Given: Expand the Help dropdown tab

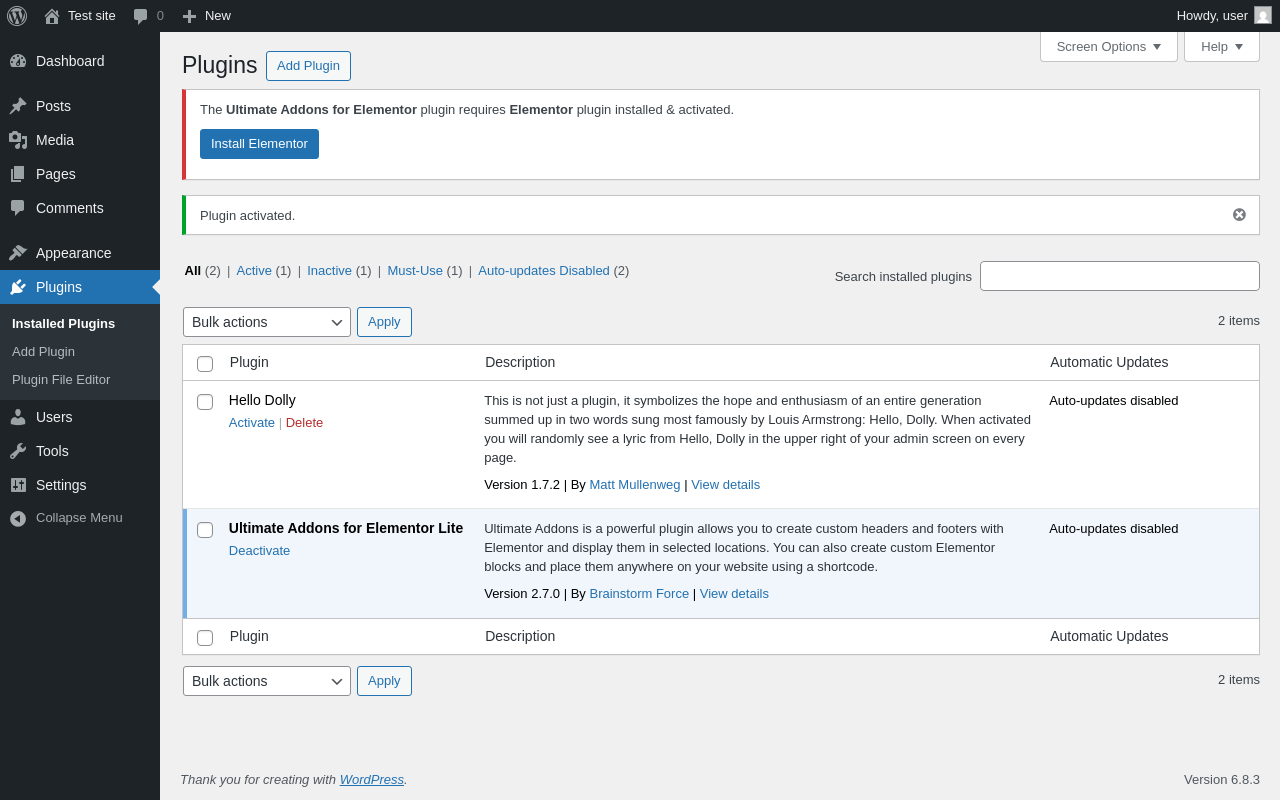Looking at the screenshot, I should 1221,46.
